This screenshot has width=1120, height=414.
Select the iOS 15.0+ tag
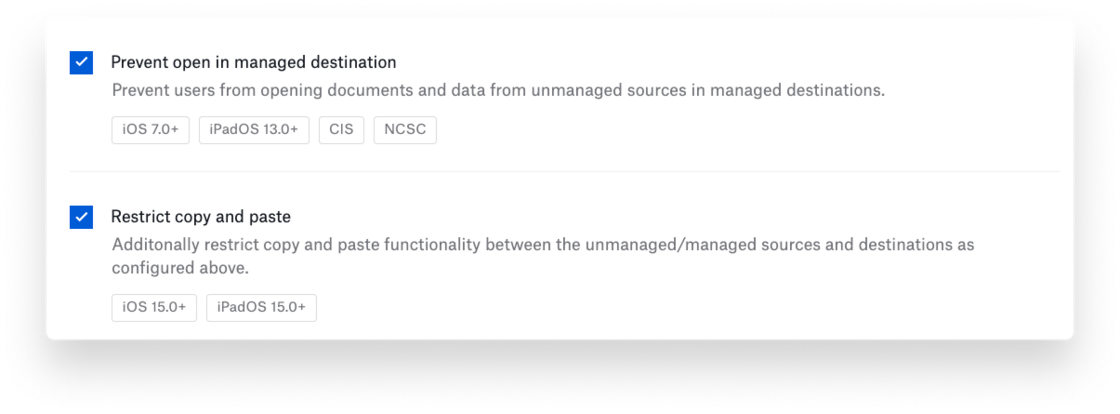[x=154, y=307]
